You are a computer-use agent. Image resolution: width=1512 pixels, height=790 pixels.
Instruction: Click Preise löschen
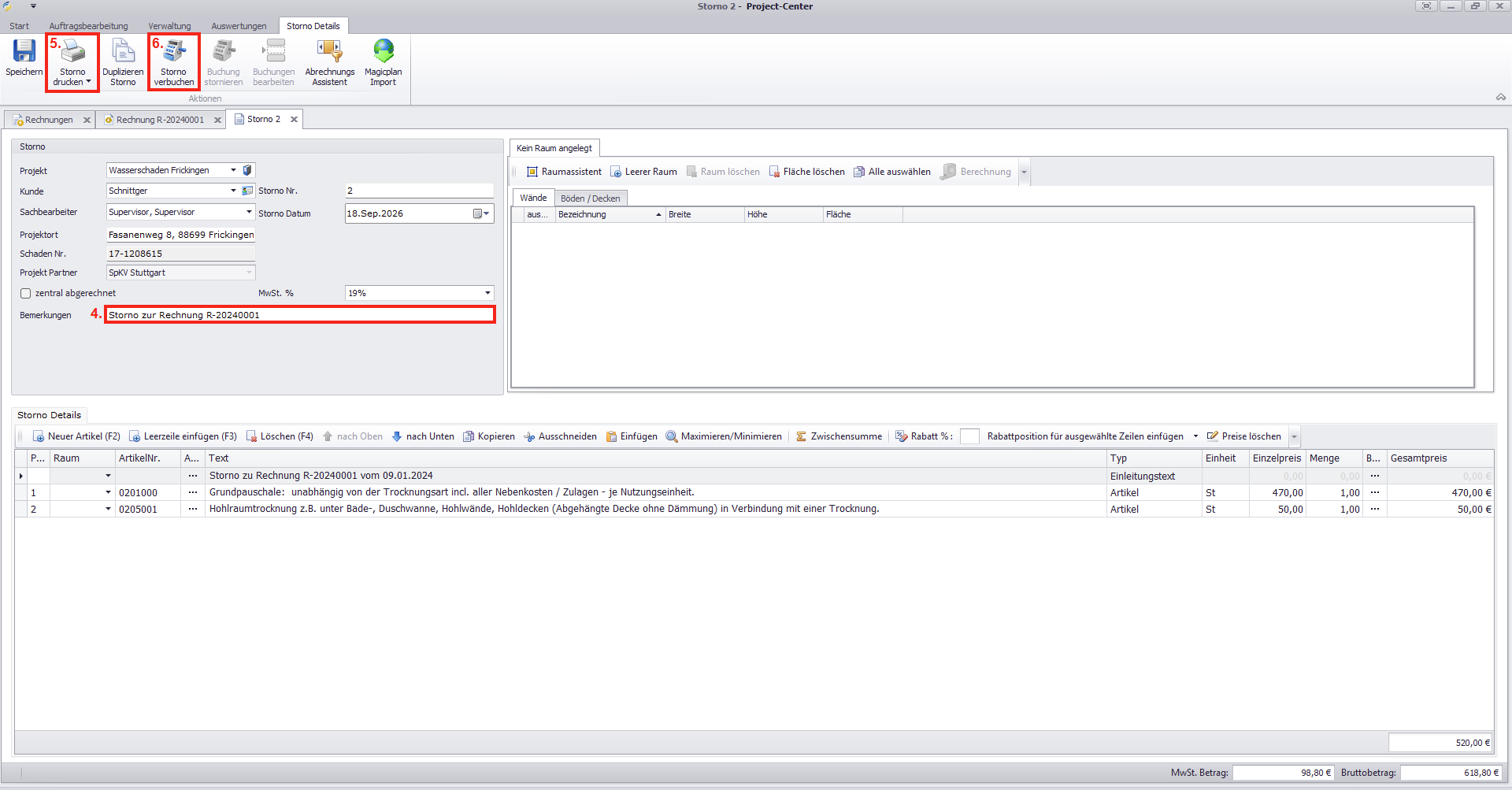point(1244,436)
